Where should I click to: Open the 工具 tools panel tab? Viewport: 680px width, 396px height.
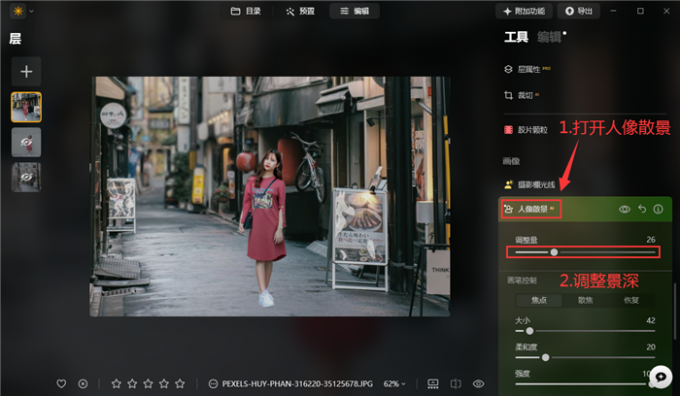[516, 37]
